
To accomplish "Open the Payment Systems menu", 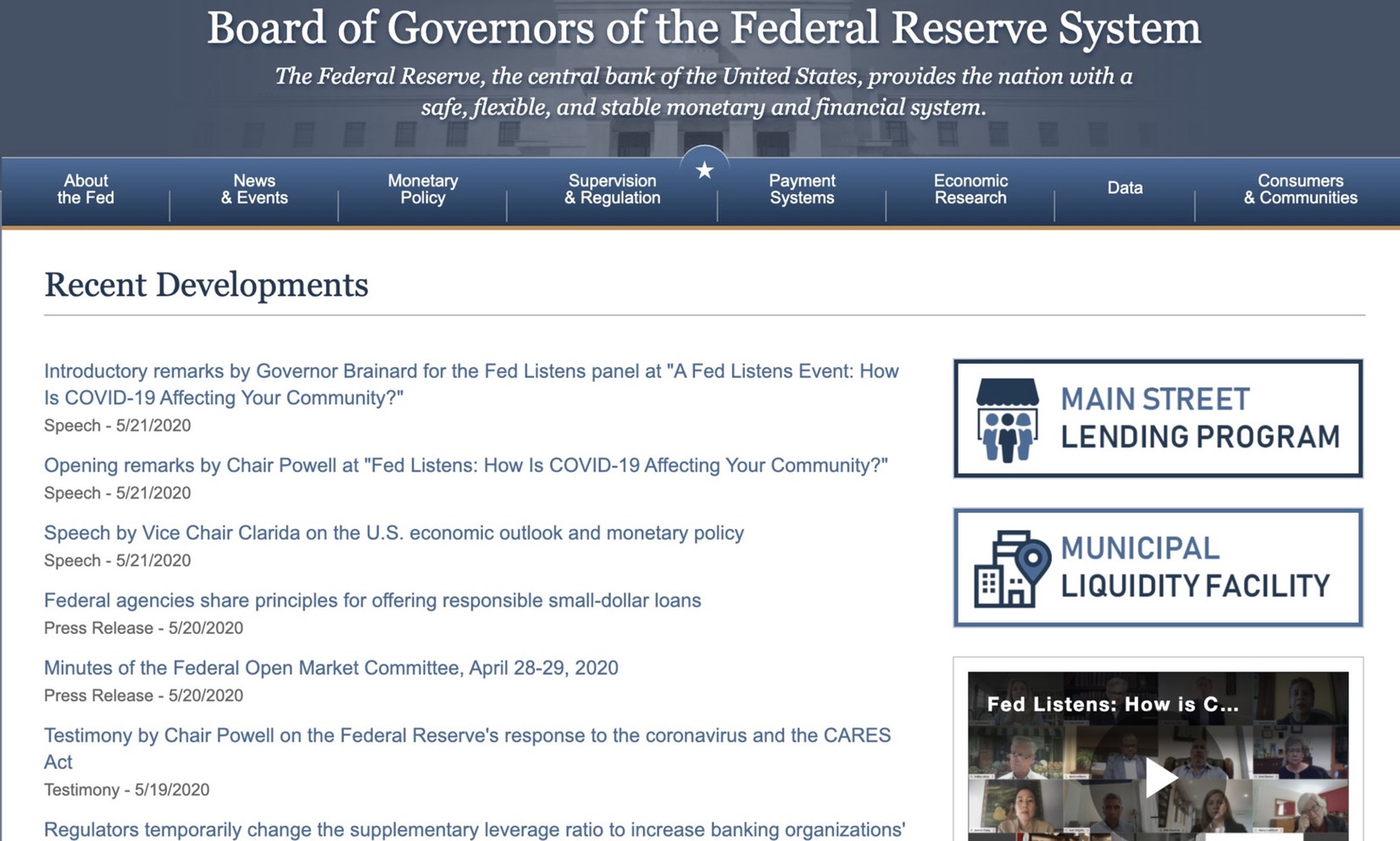I will click(x=802, y=189).
